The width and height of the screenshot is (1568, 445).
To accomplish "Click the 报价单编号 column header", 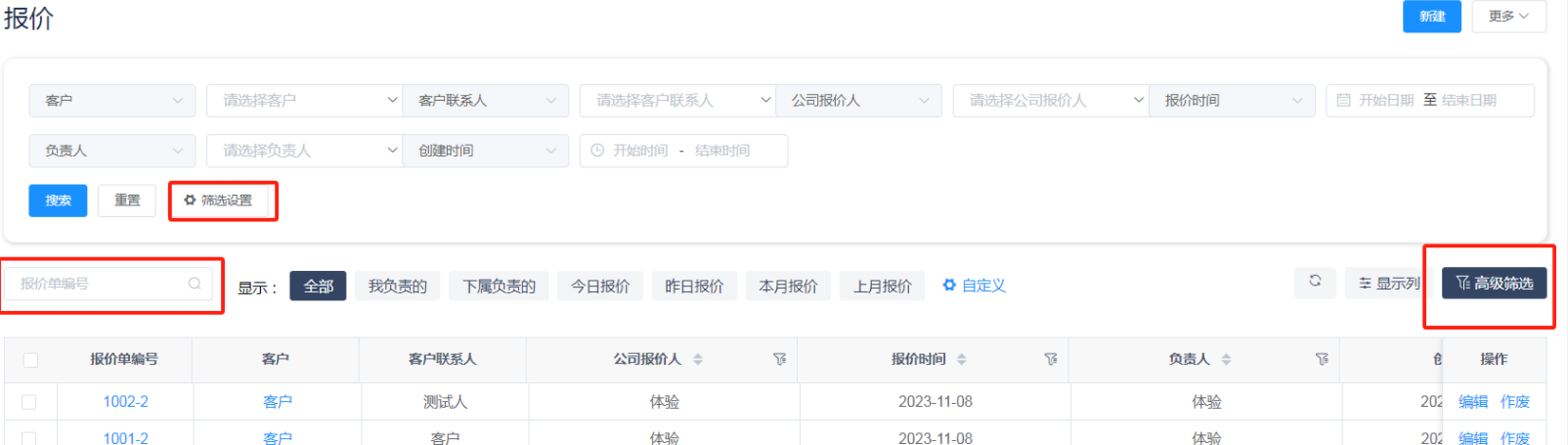I will [124, 360].
